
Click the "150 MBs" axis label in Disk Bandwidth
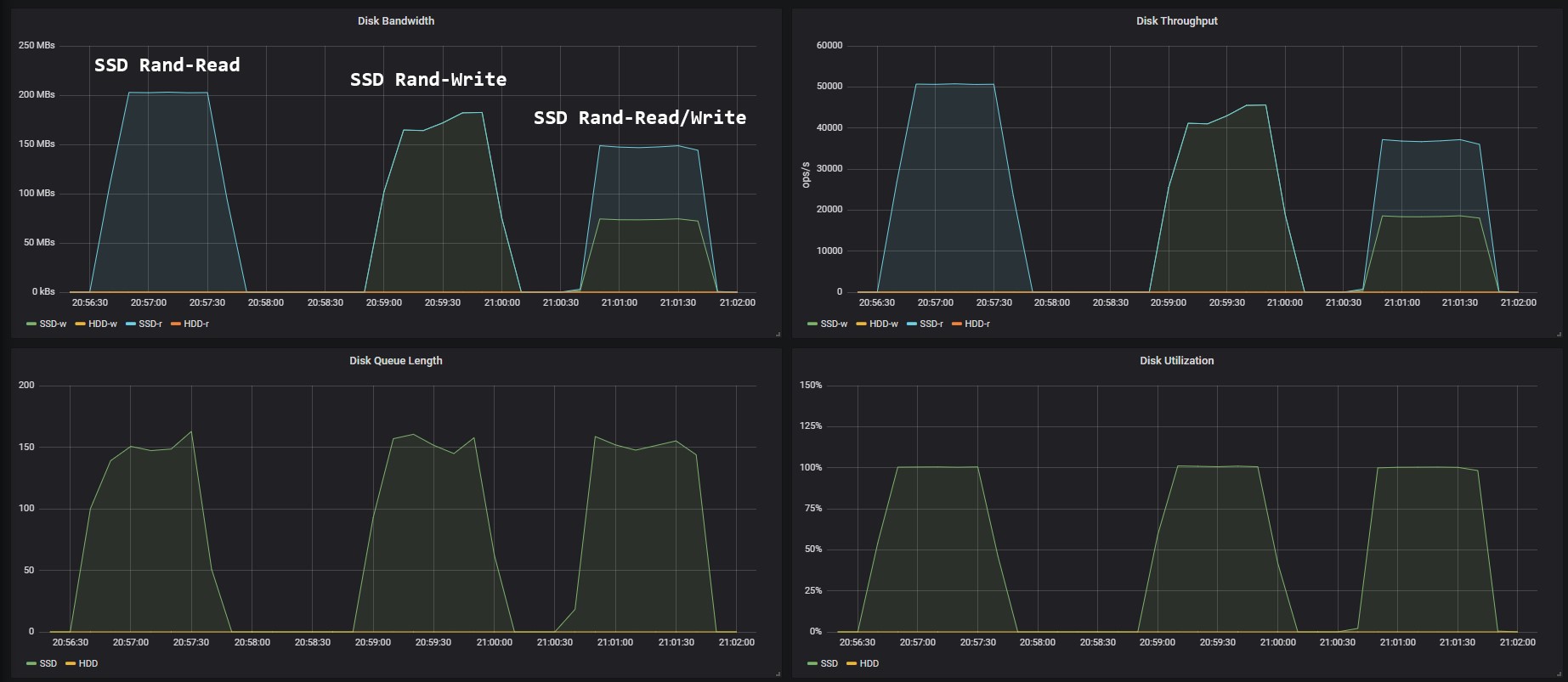pos(37,144)
